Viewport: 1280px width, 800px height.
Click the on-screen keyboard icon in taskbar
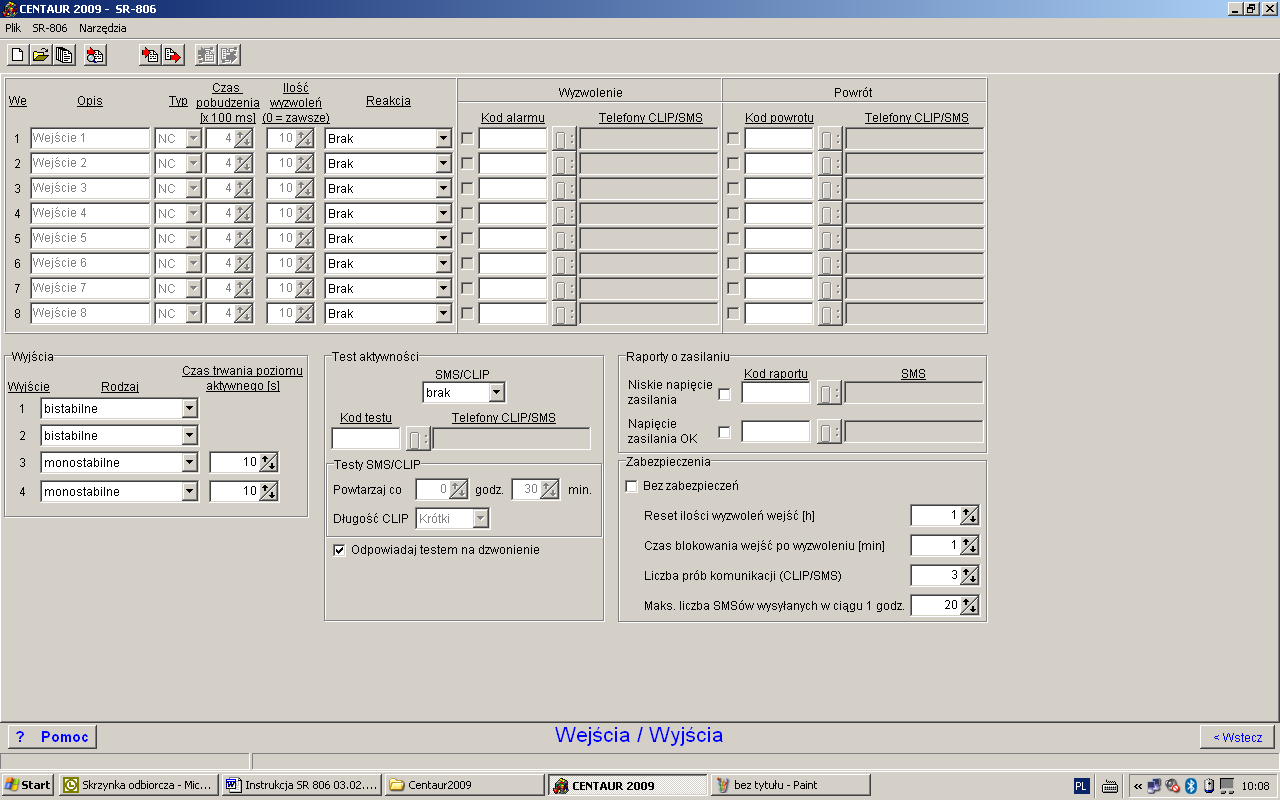click(1110, 786)
